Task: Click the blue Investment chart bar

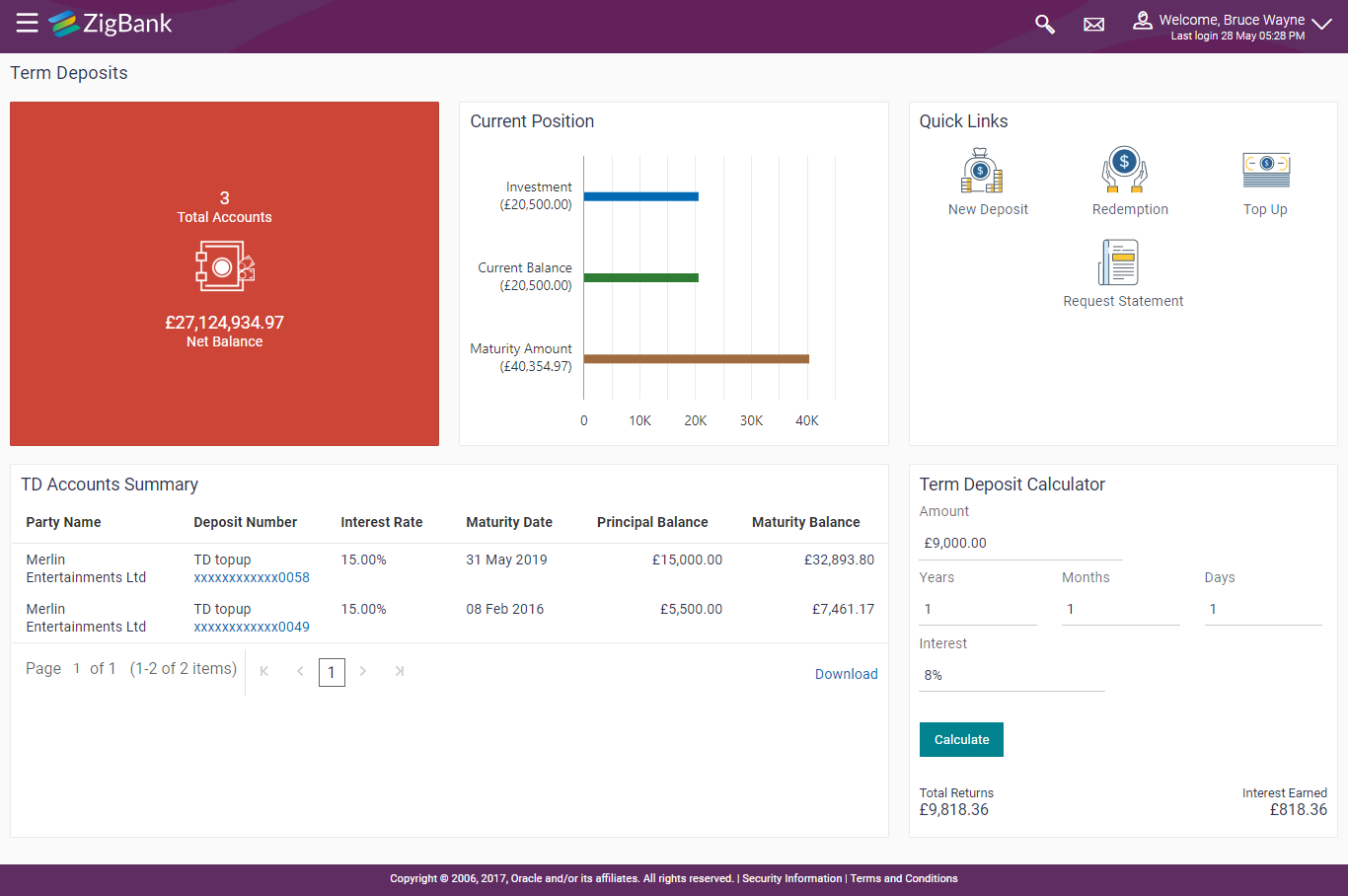Action: pos(641,196)
